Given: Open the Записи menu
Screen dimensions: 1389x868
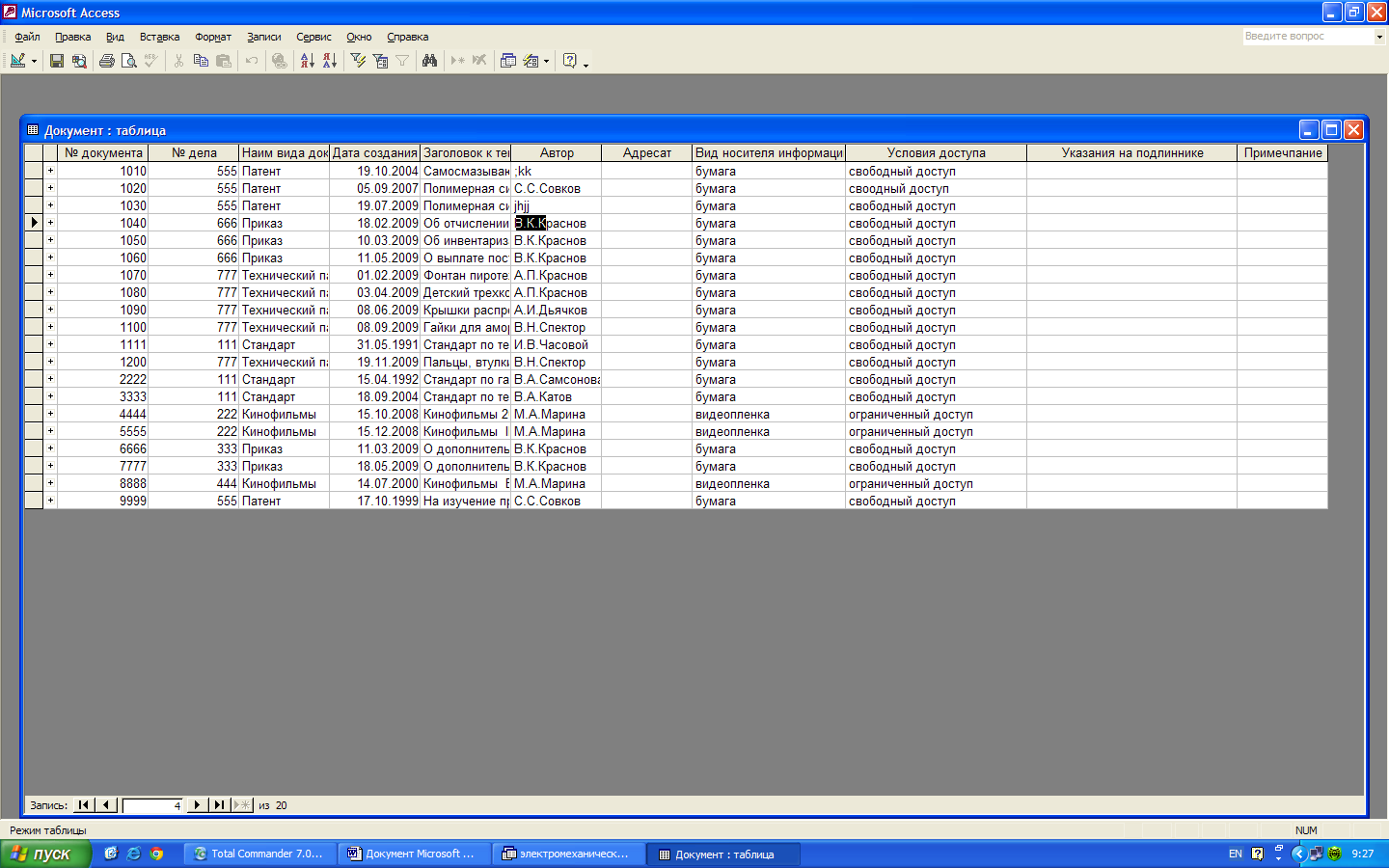Looking at the screenshot, I should click(263, 37).
